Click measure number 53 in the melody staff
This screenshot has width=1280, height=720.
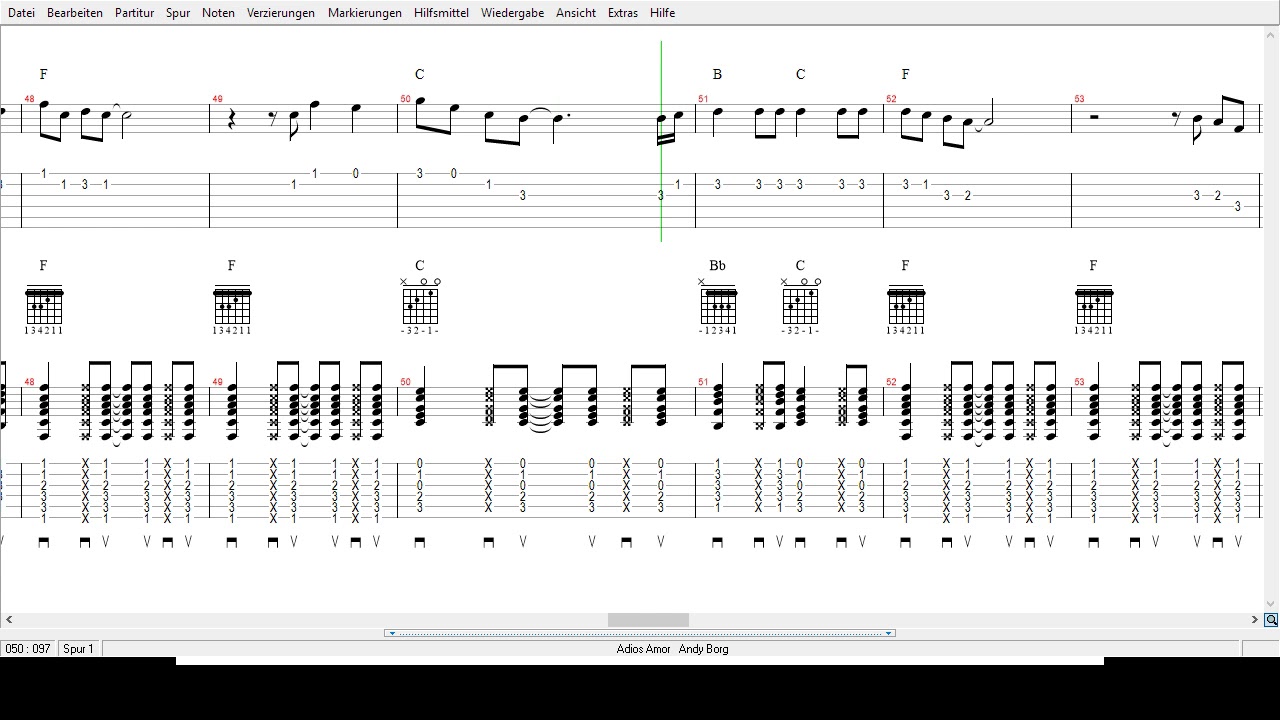click(1079, 99)
